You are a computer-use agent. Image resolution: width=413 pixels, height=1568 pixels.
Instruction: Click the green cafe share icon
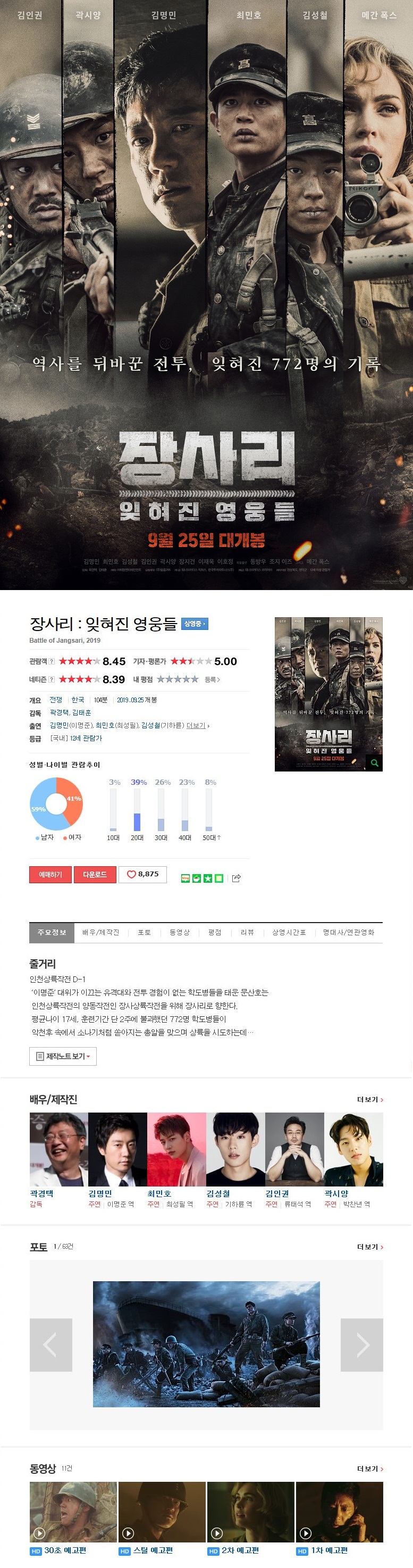click(197, 878)
